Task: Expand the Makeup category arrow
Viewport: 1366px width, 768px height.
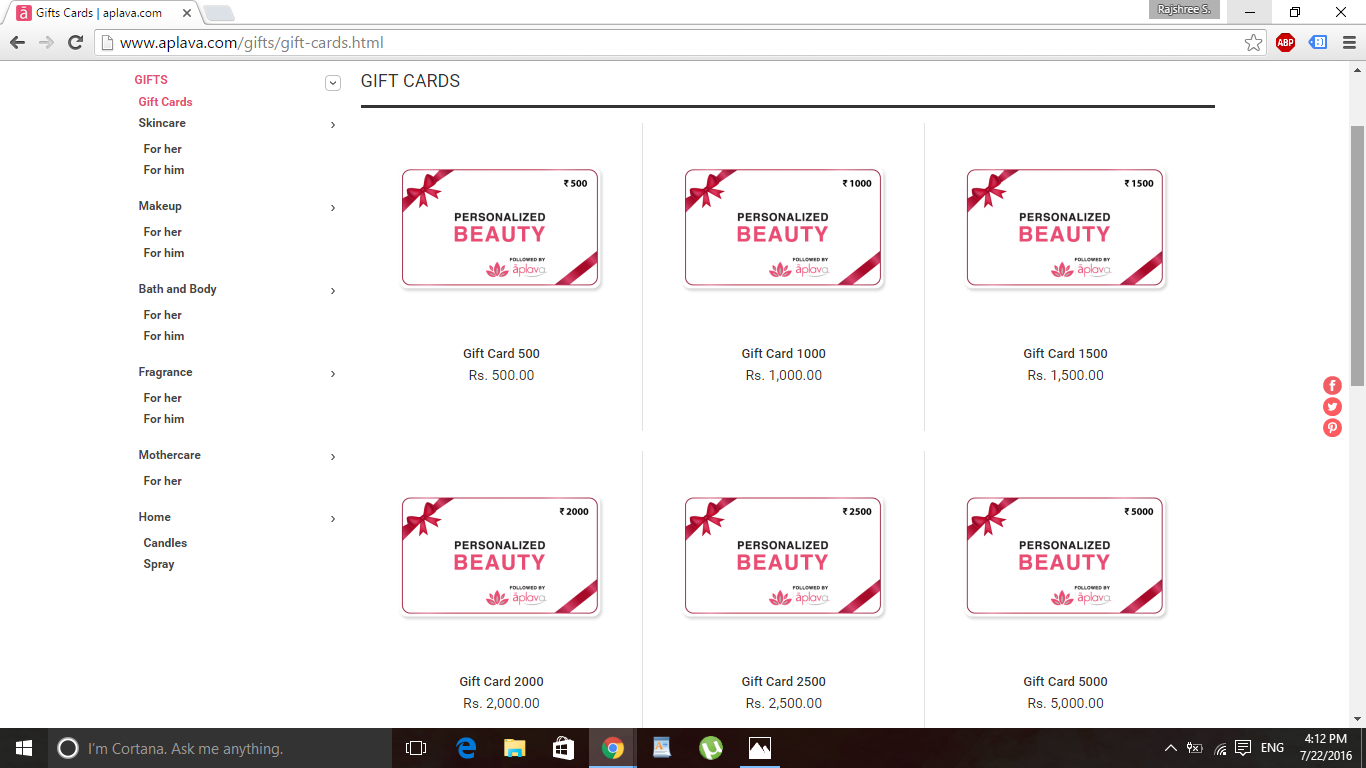Action: click(333, 208)
